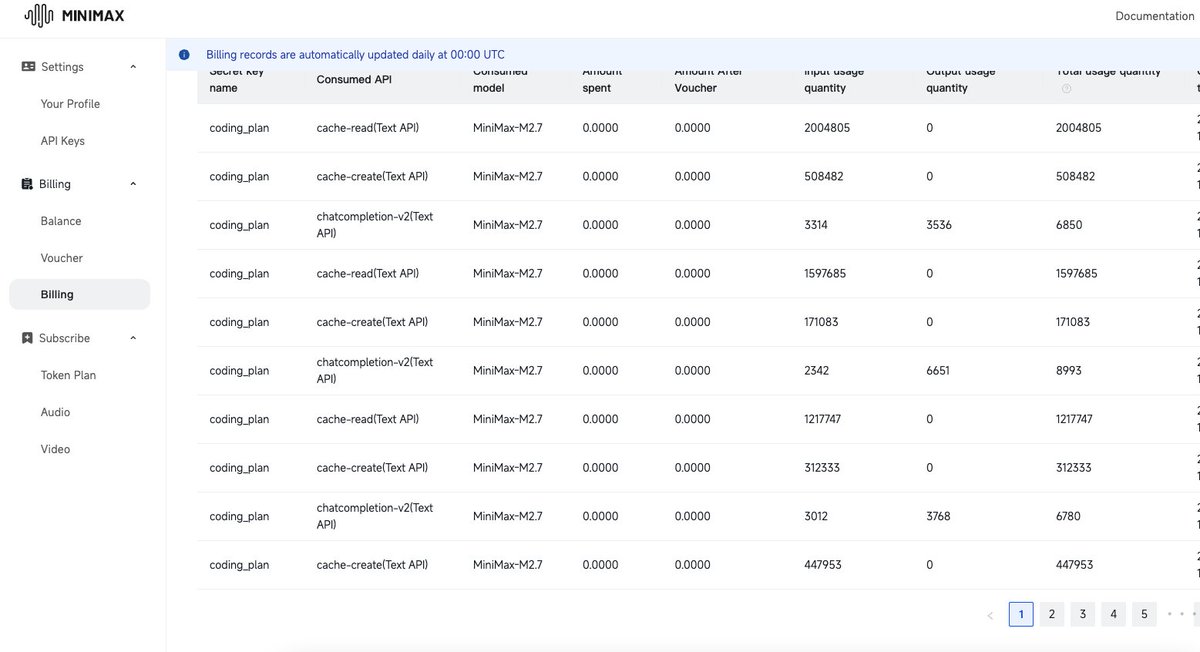Go to page 5 of results
The image size is (1200, 652).
pos(1144,614)
